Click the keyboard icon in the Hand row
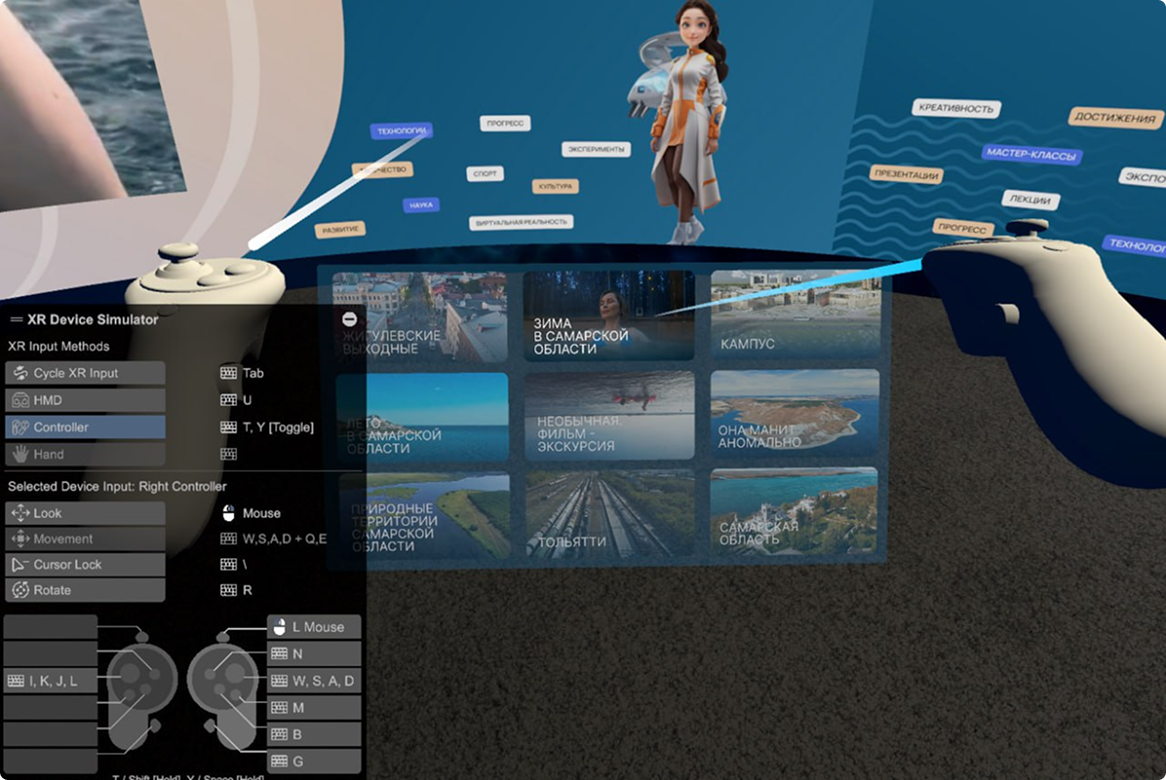Viewport: 1166px width, 780px height. pyautogui.click(x=228, y=454)
